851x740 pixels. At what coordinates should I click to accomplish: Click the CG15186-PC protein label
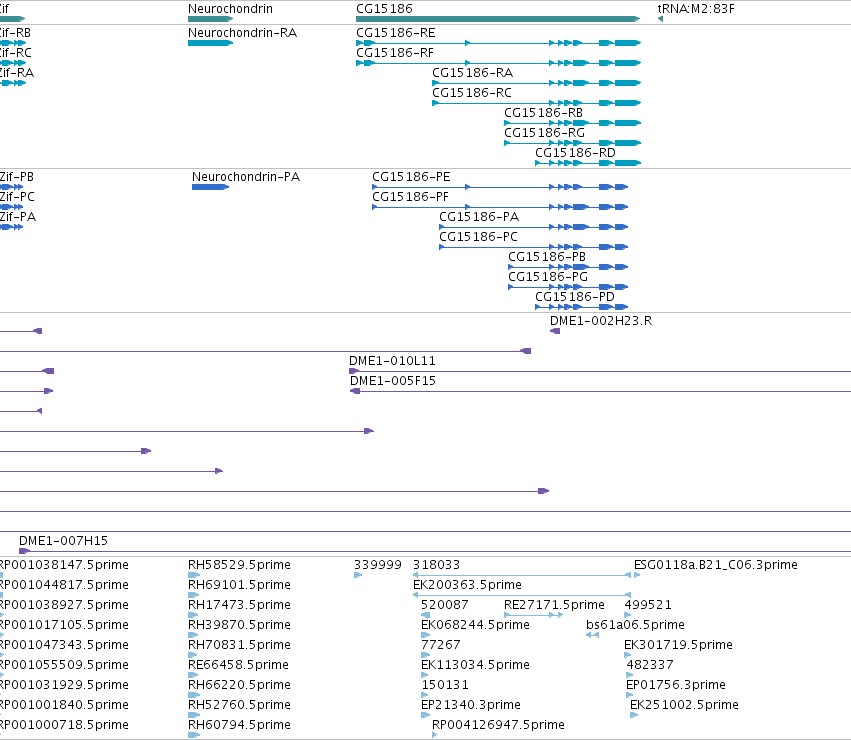pos(478,237)
